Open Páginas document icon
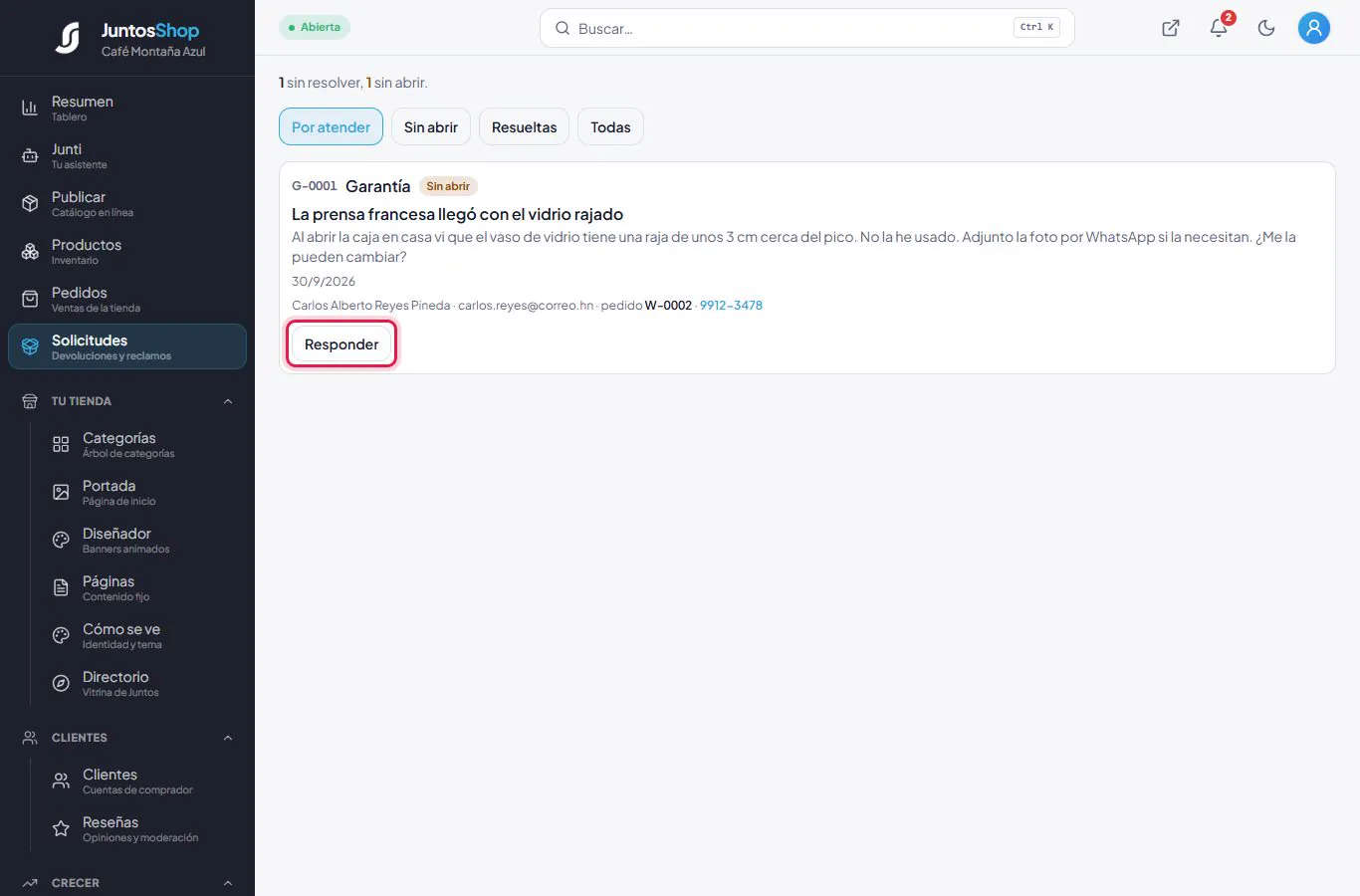1360x896 pixels. pyautogui.click(x=61, y=587)
